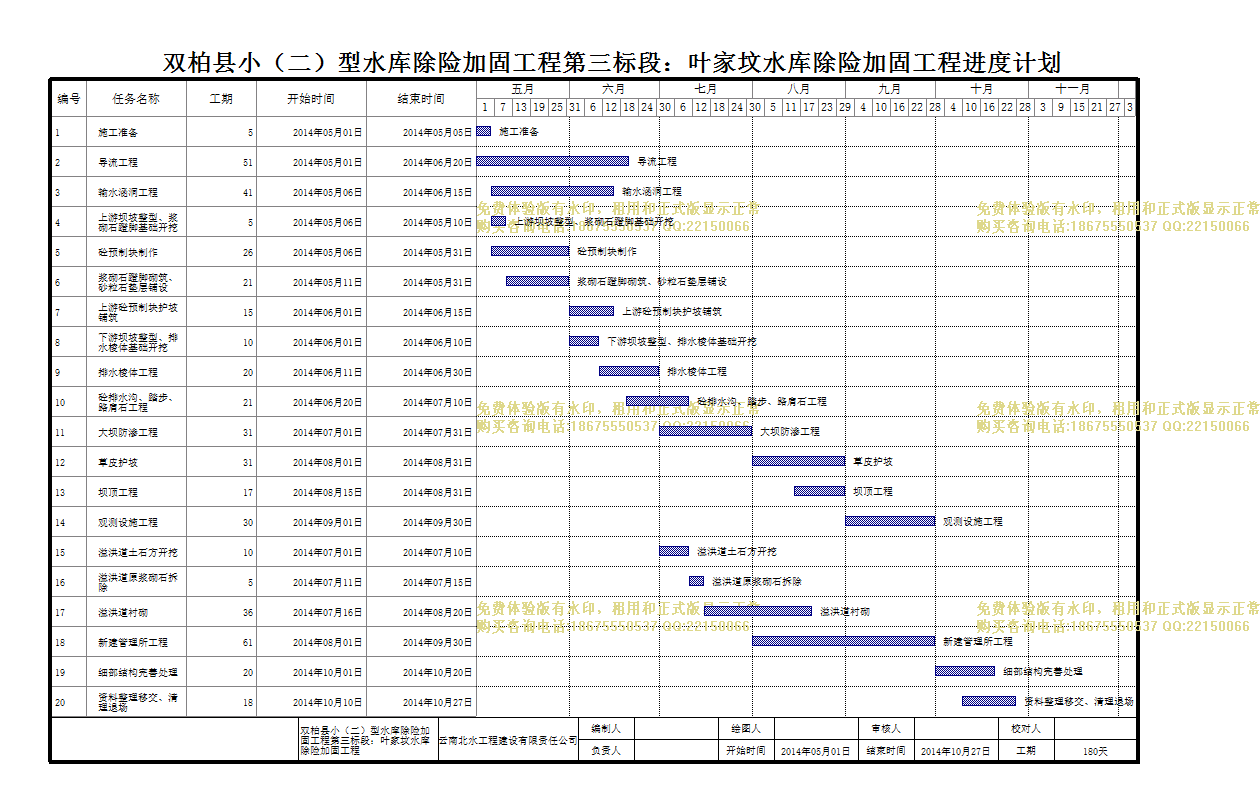
Task: Click task name 砼预制块制作 in the table
Action: (x=127, y=252)
